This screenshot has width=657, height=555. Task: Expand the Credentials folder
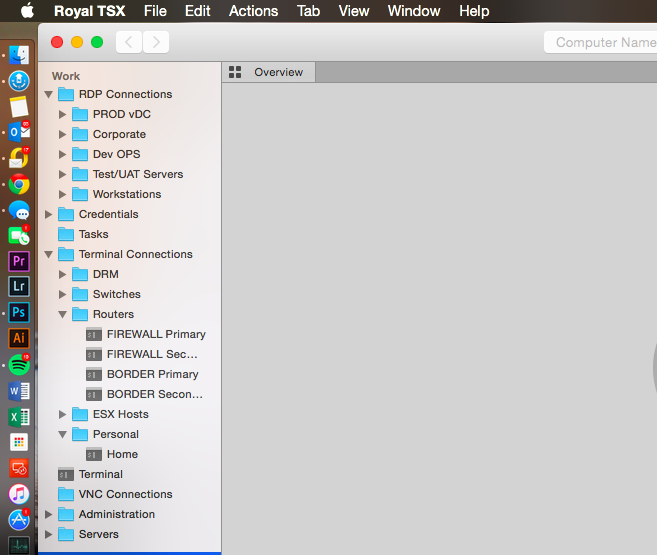tap(49, 214)
